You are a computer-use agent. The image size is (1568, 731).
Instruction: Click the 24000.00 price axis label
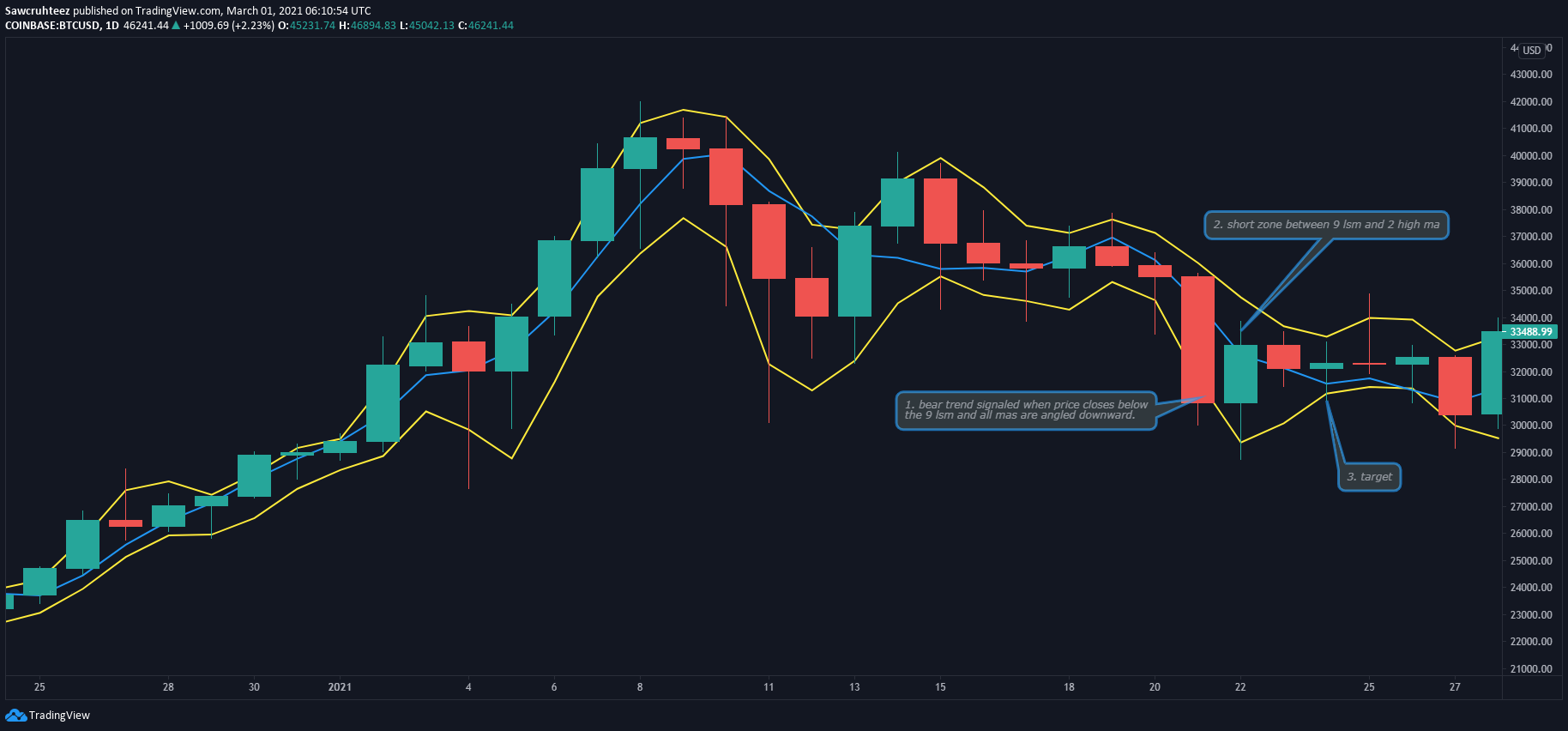pos(1531,588)
